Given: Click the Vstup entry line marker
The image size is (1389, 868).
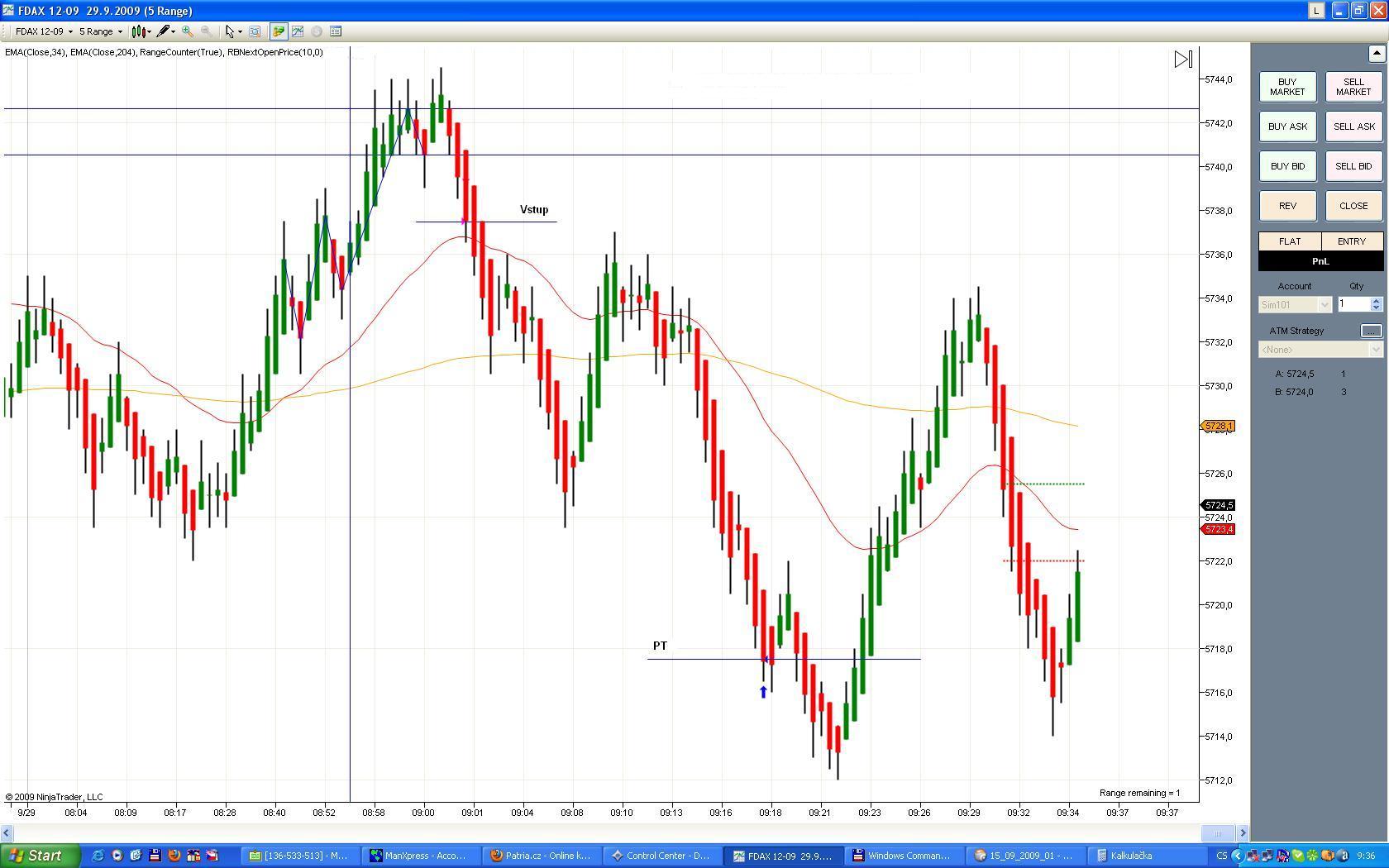Looking at the screenshot, I should tap(534, 210).
